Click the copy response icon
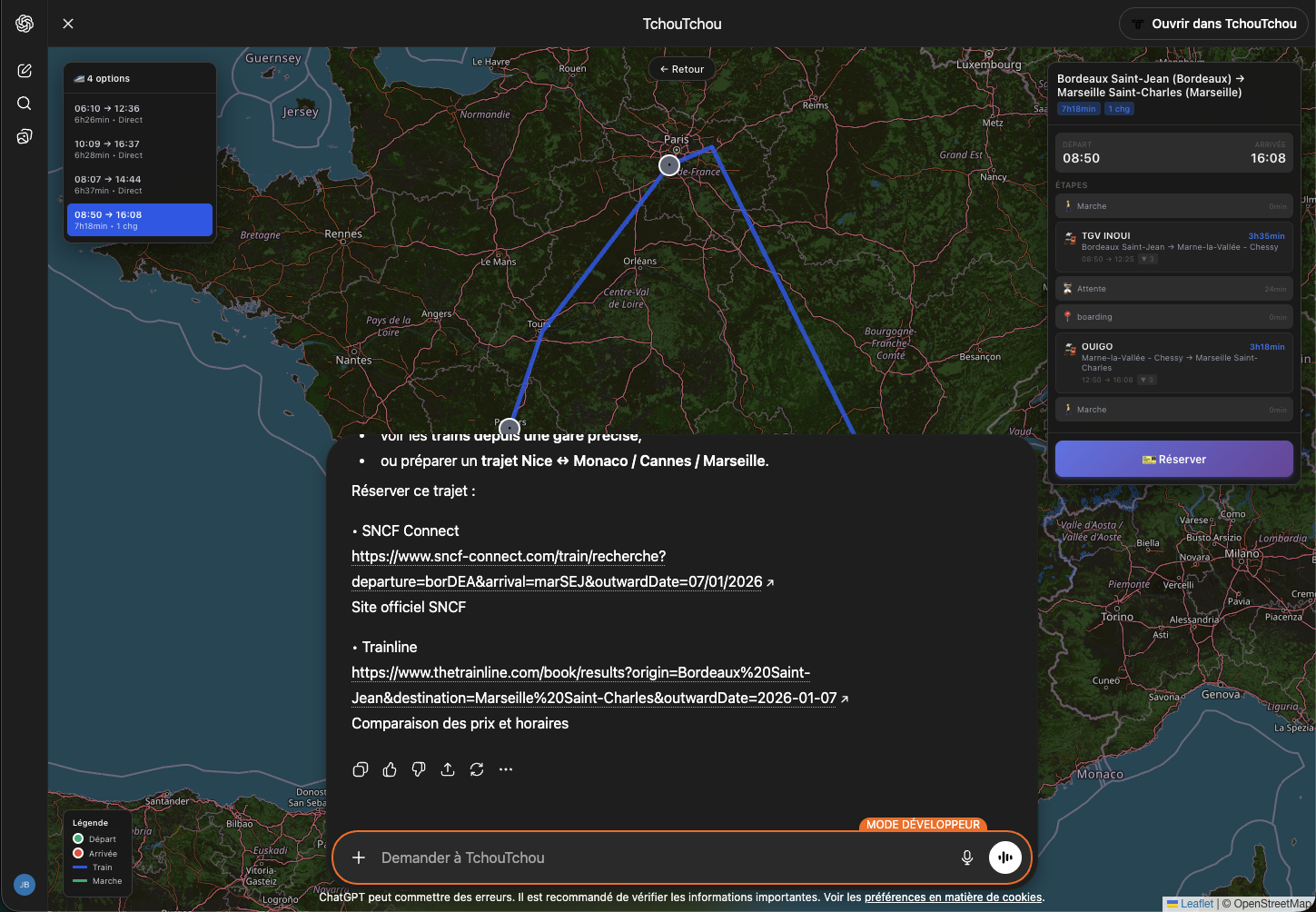1316x912 pixels. tap(361, 769)
